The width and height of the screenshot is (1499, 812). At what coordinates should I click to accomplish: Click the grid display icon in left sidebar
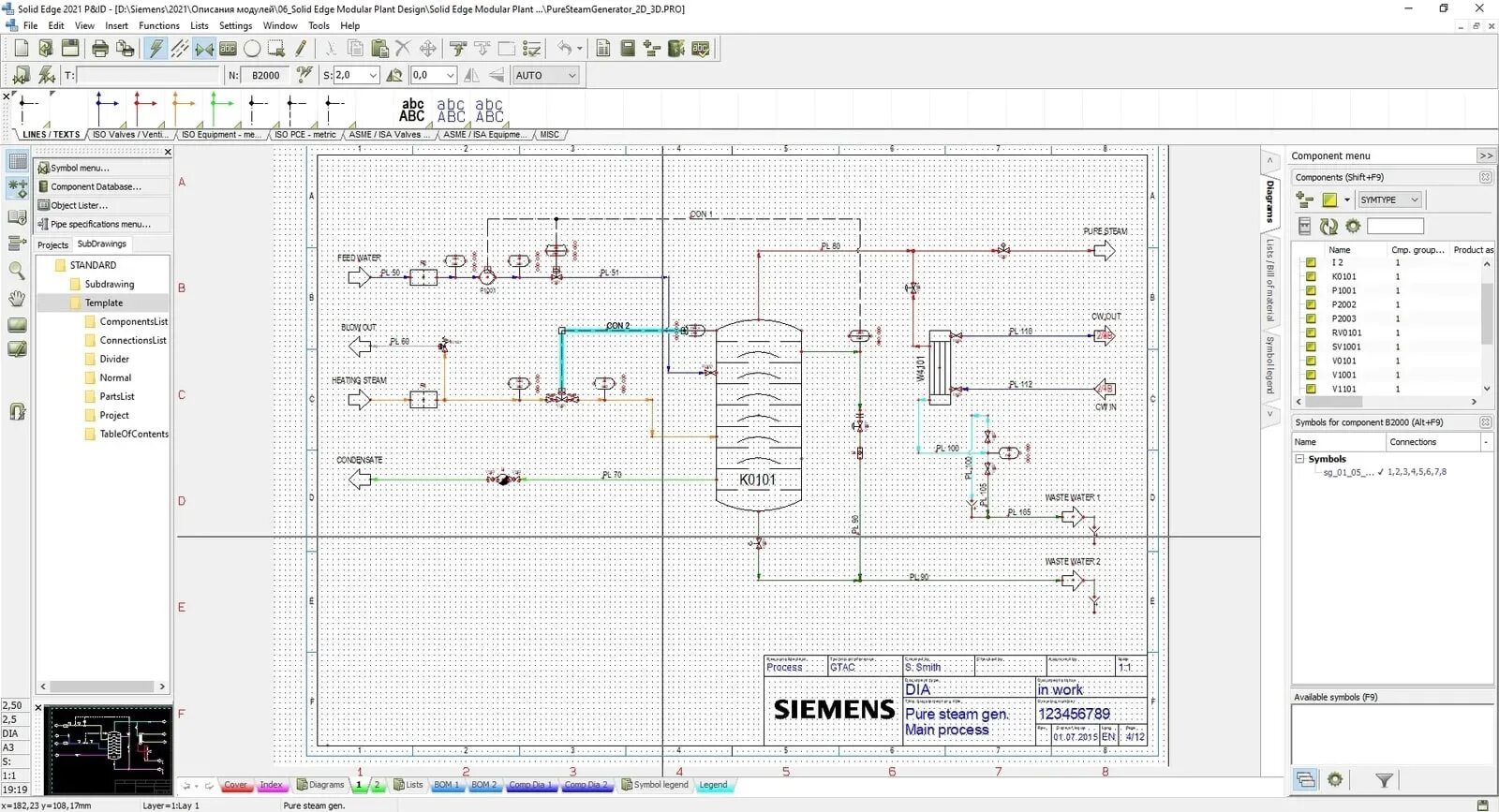[17, 160]
